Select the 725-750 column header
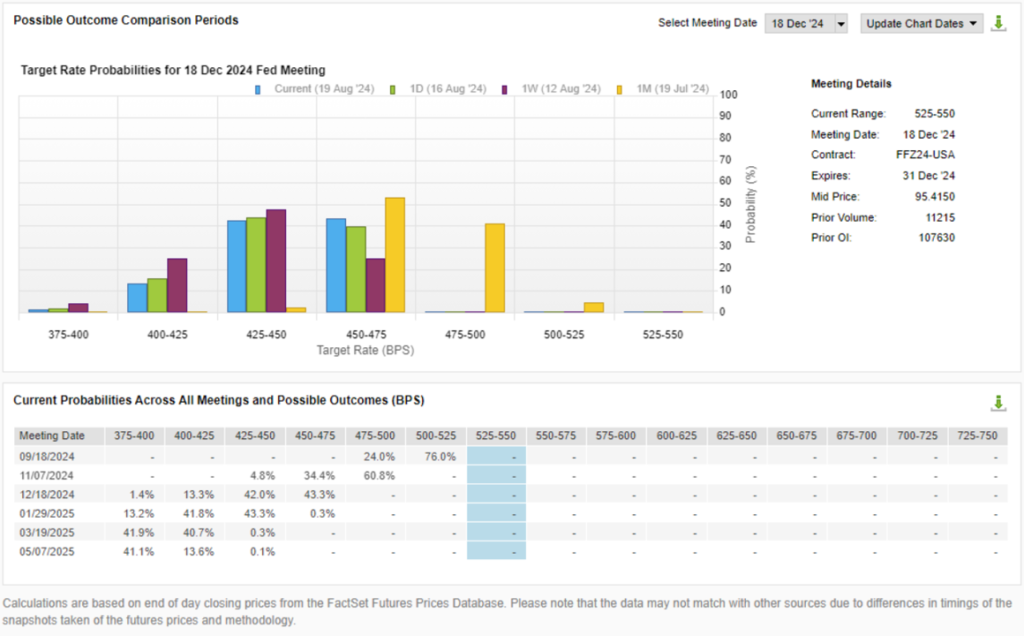The image size is (1024, 636). coord(978,436)
